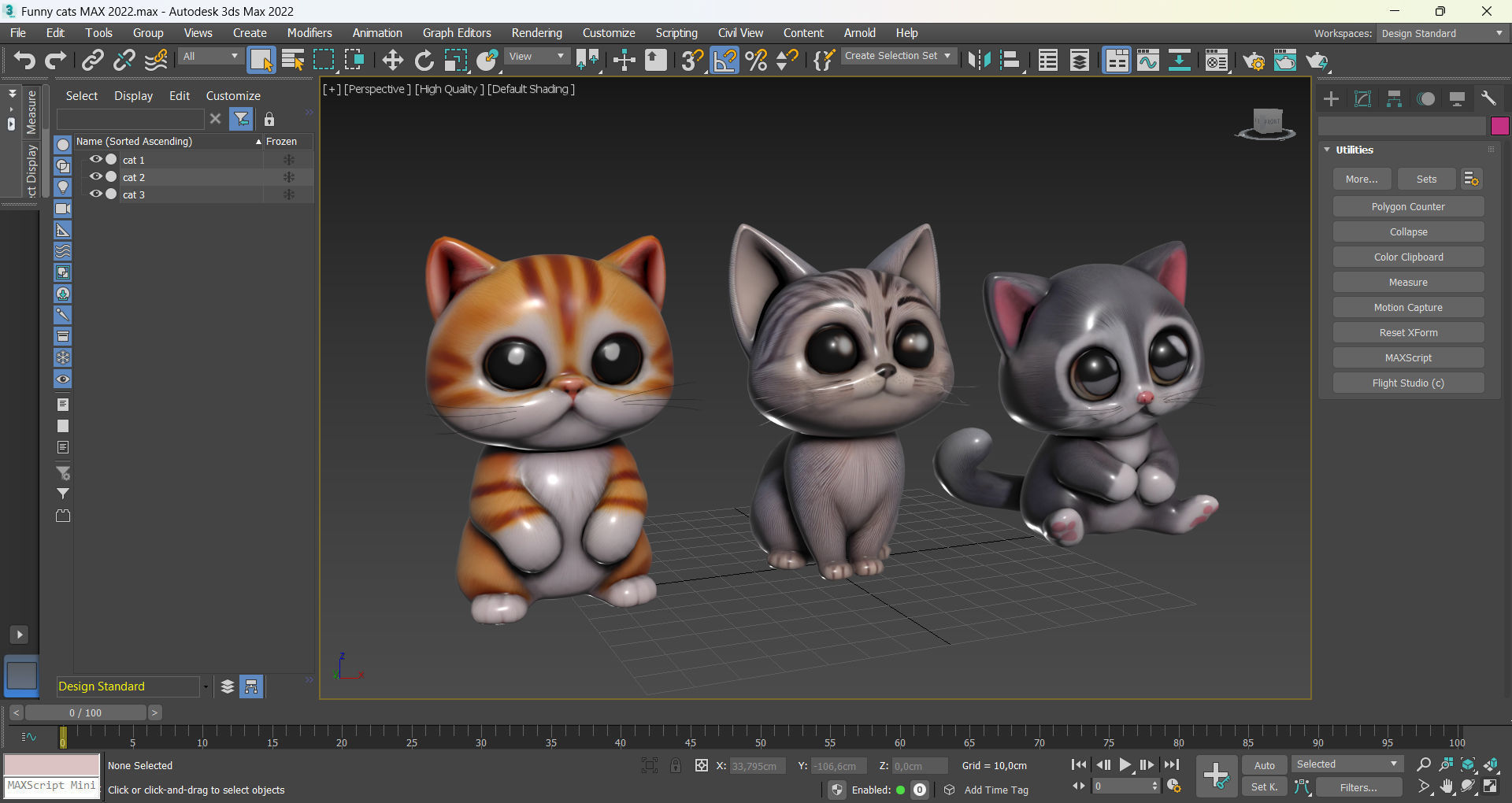Screen dimensions: 1512x803
Task: Toggle the explorer selection lock icon
Action: pyautogui.click(x=269, y=119)
